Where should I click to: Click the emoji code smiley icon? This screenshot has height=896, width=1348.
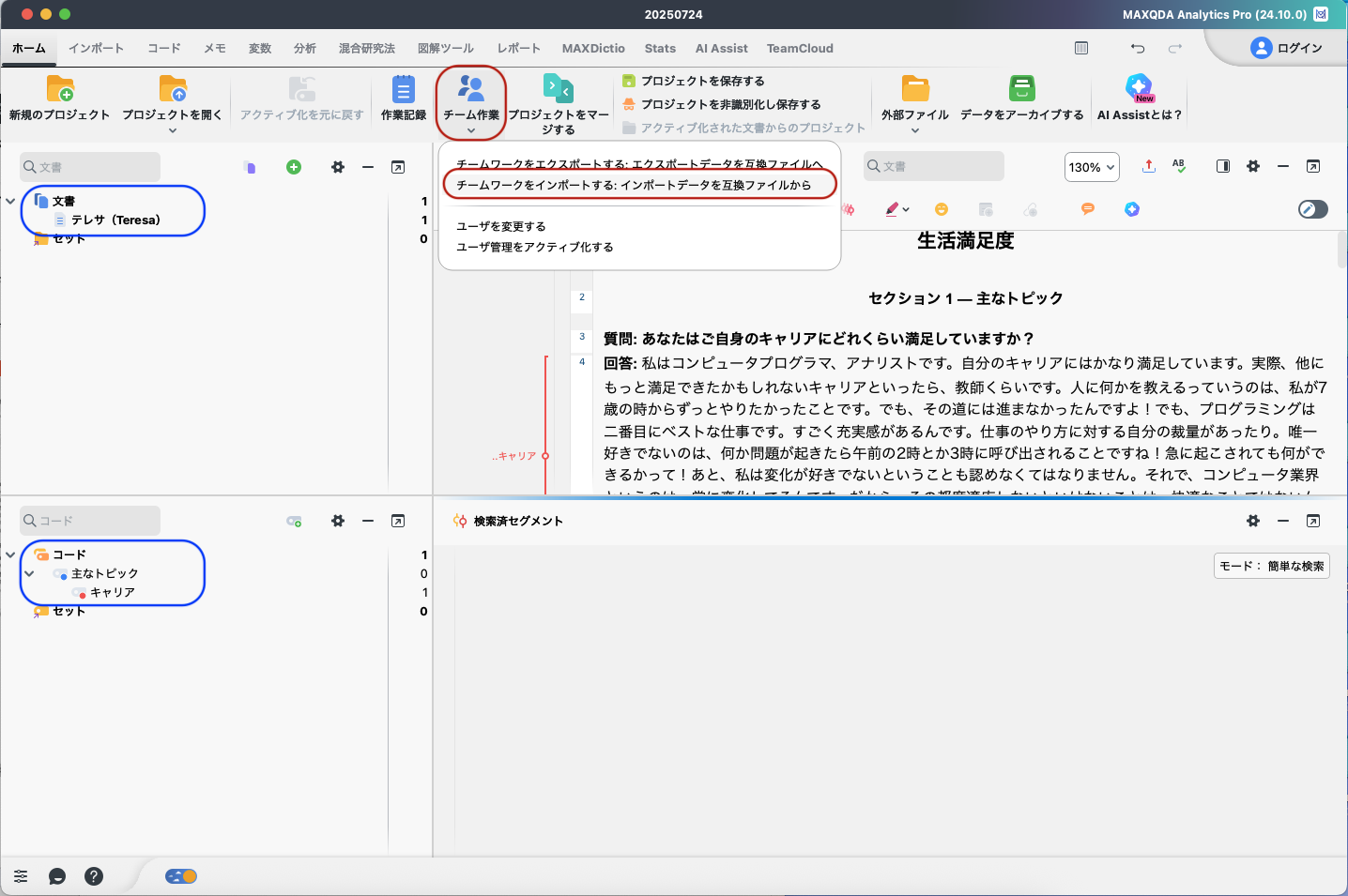942,209
